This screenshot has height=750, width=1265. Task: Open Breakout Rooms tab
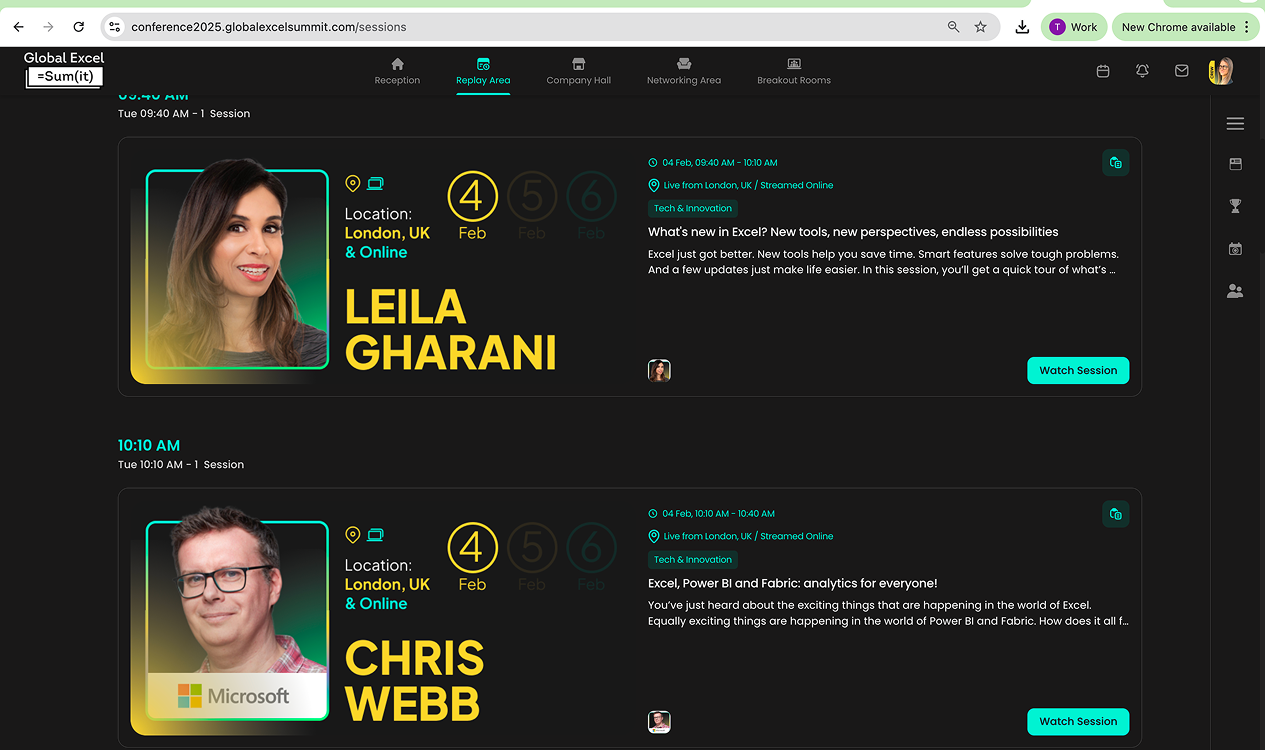point(794,71)
